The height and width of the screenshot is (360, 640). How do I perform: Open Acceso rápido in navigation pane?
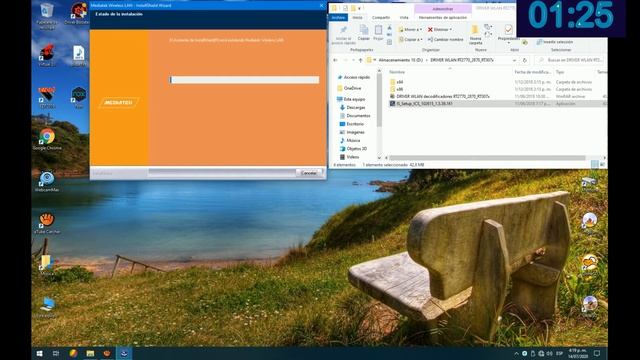click(x=356, y=77)
